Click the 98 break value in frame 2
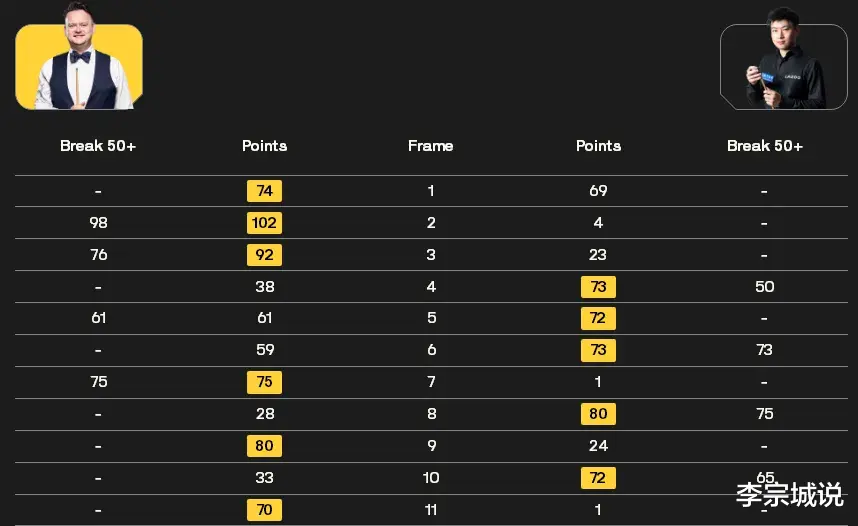 coord(98,223)
